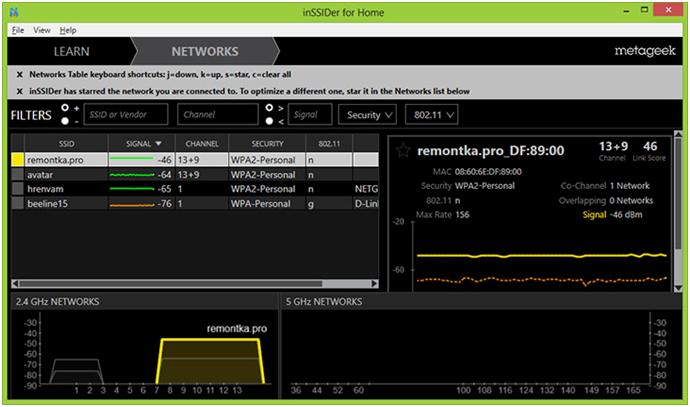Open the metageek logo link
The image size is (690, 407).
[x=645, y=51]
